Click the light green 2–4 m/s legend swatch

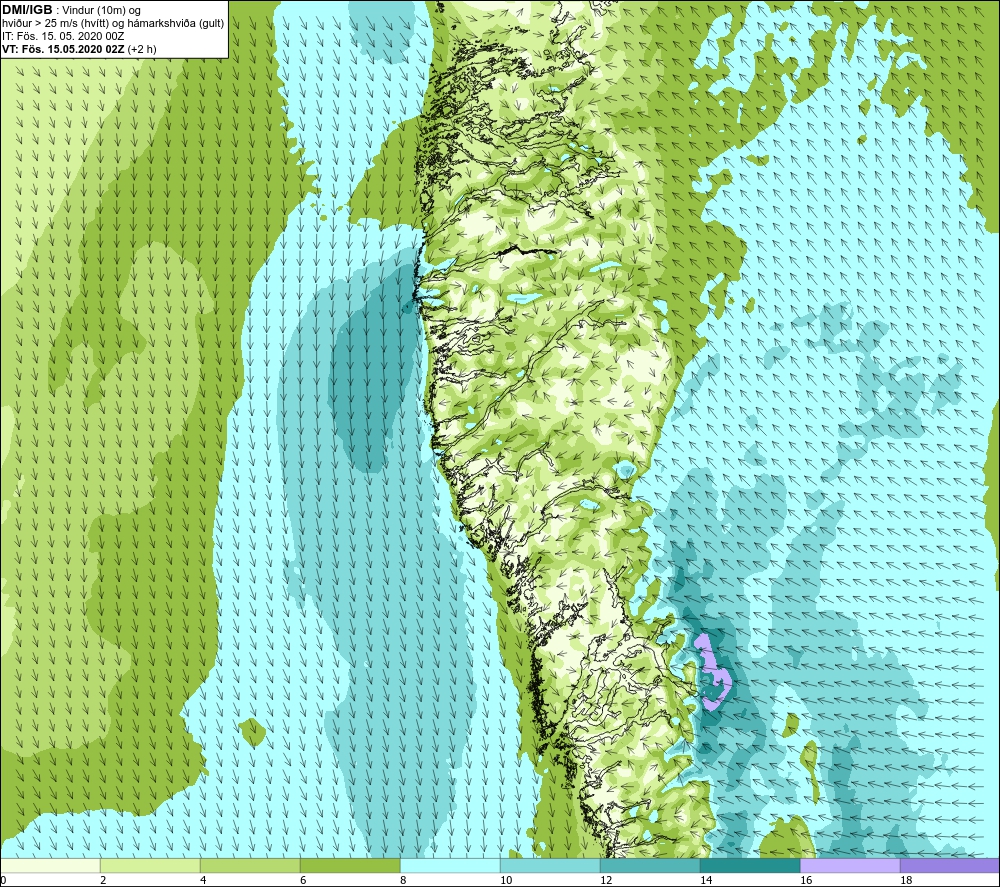click(151, 865)
